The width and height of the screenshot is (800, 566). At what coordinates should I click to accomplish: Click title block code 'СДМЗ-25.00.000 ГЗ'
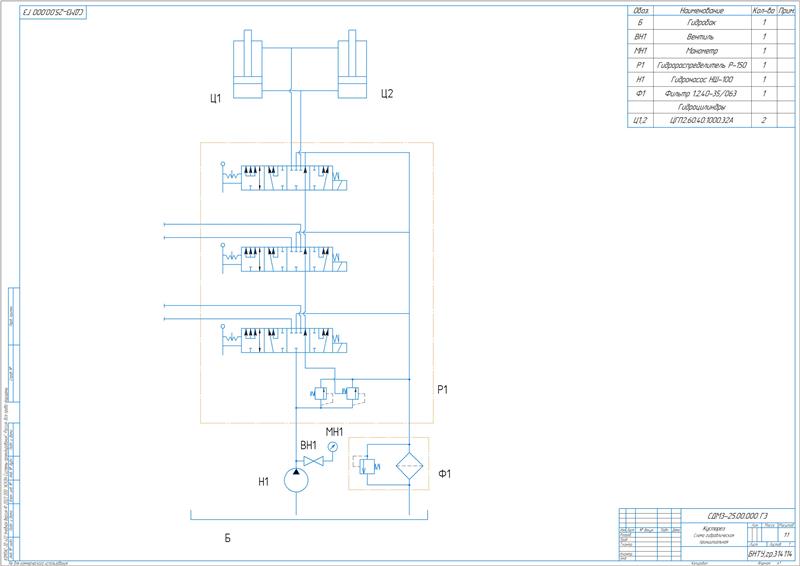[738, 516]
